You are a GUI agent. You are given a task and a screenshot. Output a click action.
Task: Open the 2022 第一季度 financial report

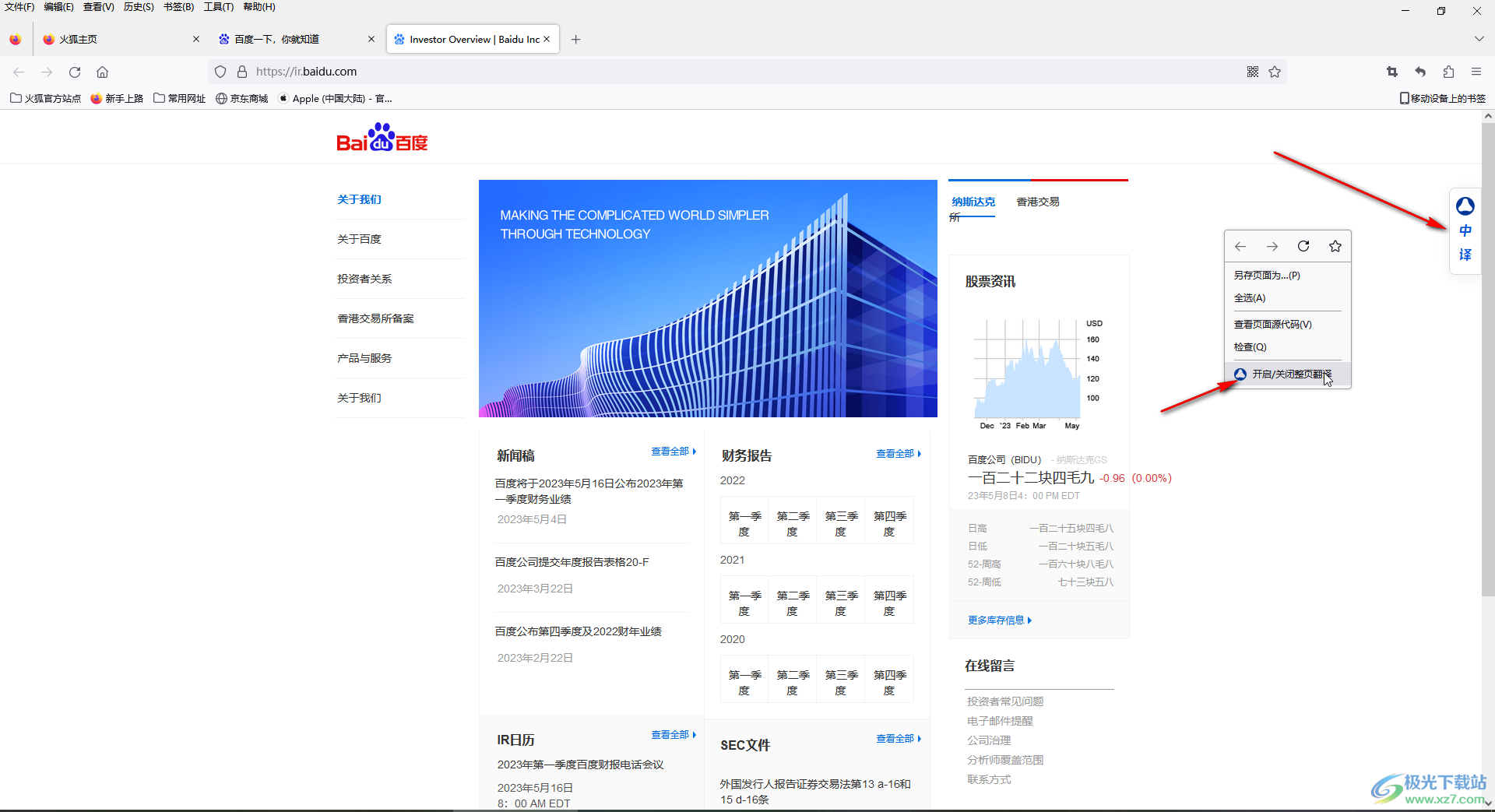[x=744, y=524]
